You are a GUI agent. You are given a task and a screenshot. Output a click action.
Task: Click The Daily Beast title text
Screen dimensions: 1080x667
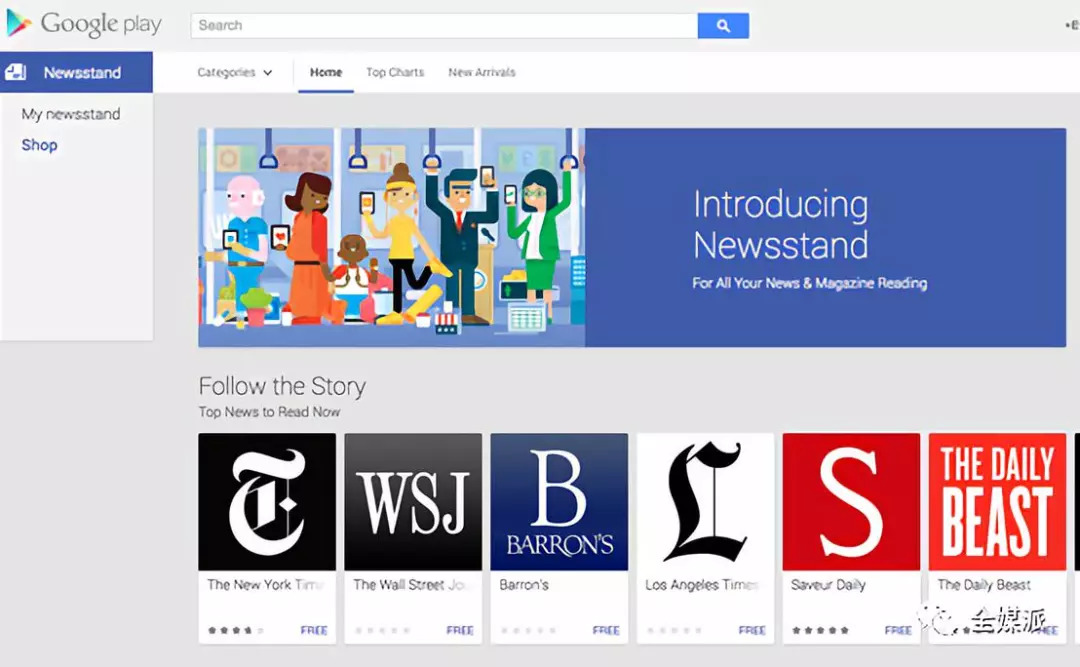click(x=984, y=584)
